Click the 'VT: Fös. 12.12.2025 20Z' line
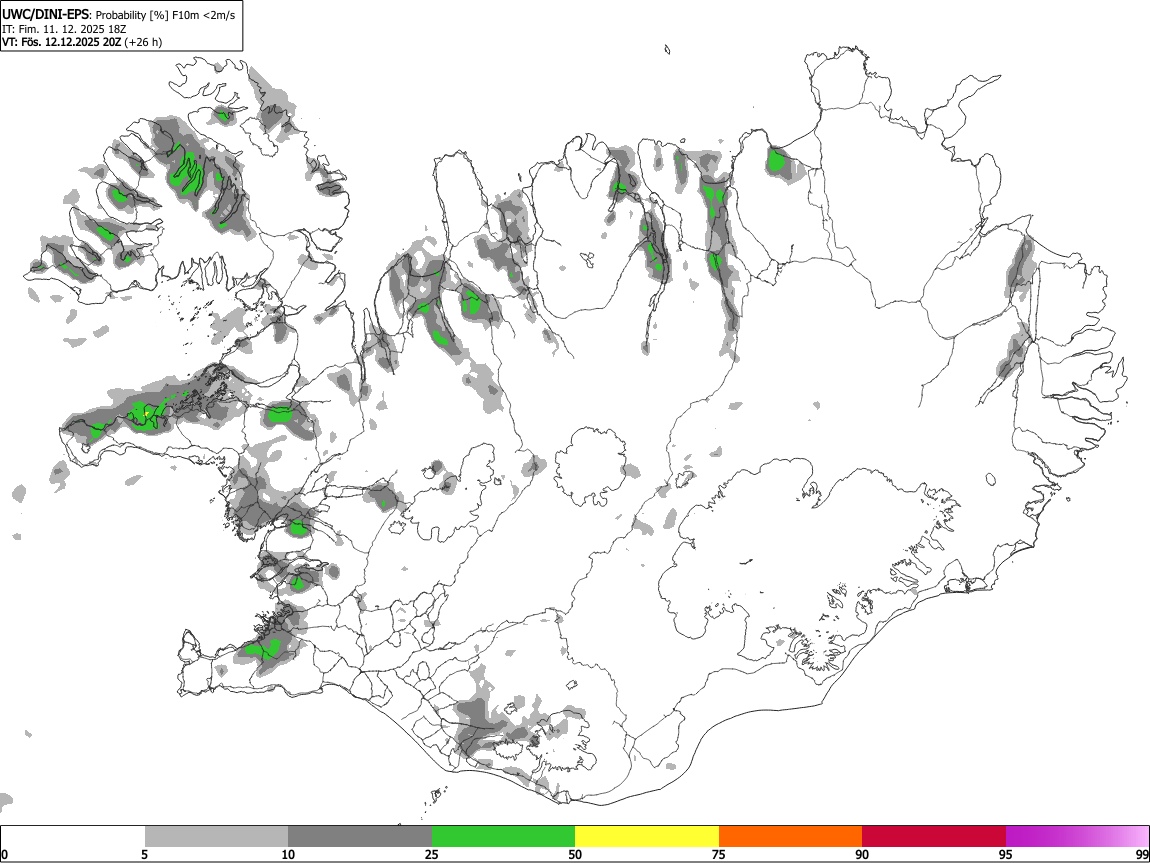 point(61,42)
